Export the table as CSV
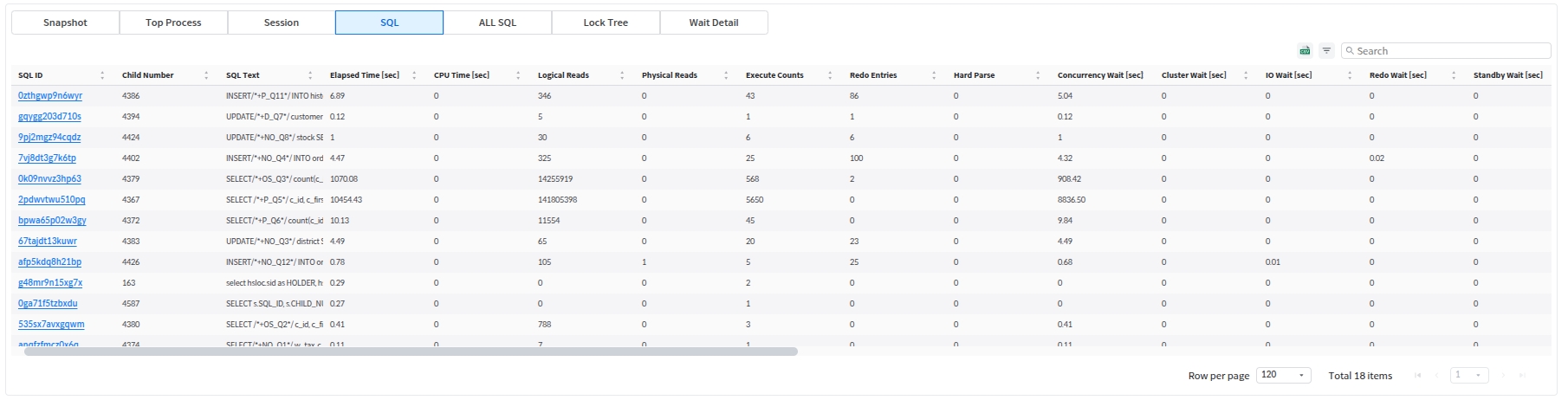The image size is (1568, 400). coord(1305,51)
